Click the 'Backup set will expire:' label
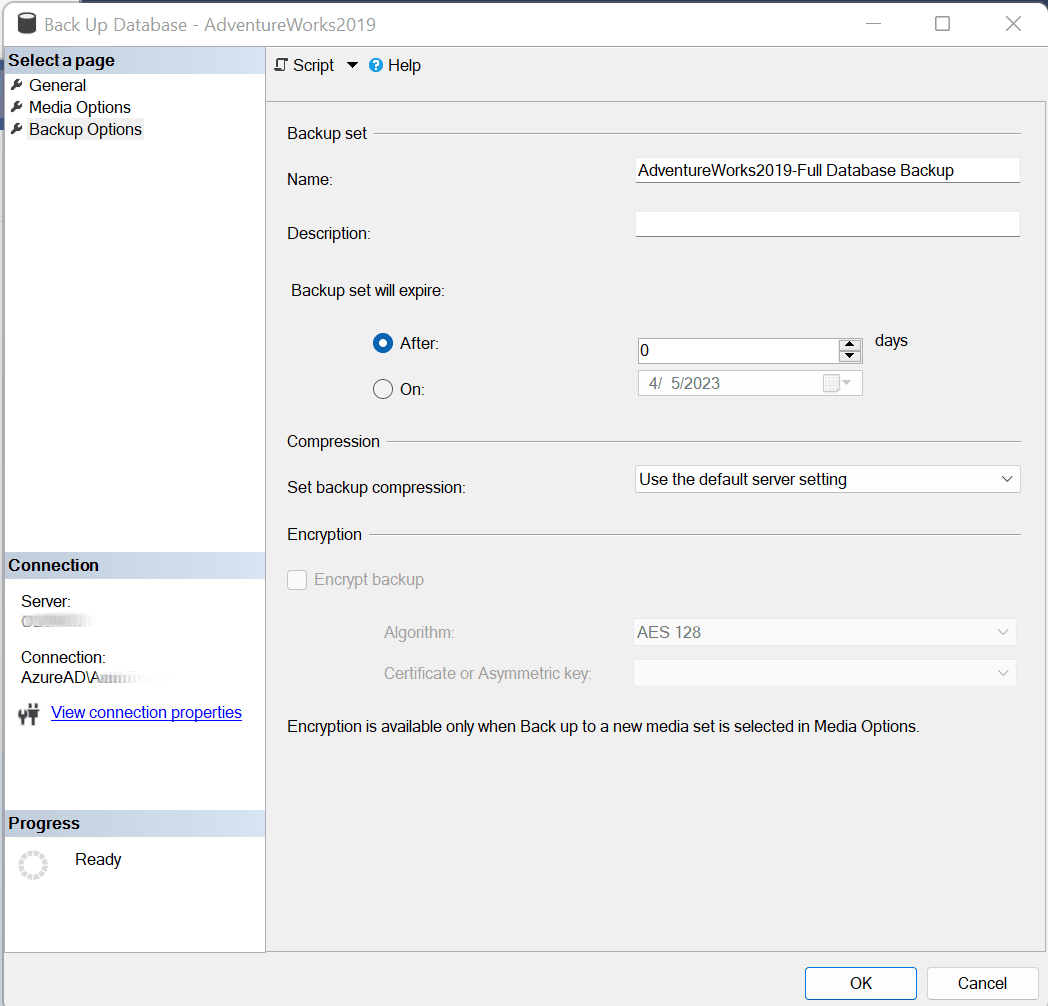 tap(368, 291)
